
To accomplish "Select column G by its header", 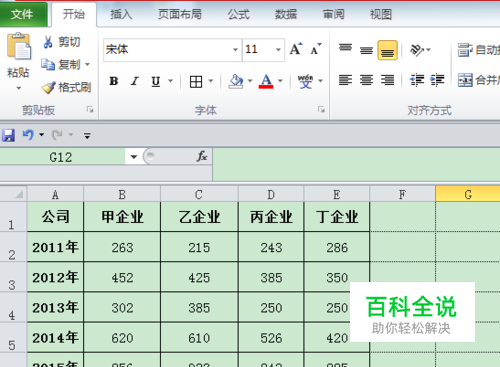I will [x=468, y=194].
